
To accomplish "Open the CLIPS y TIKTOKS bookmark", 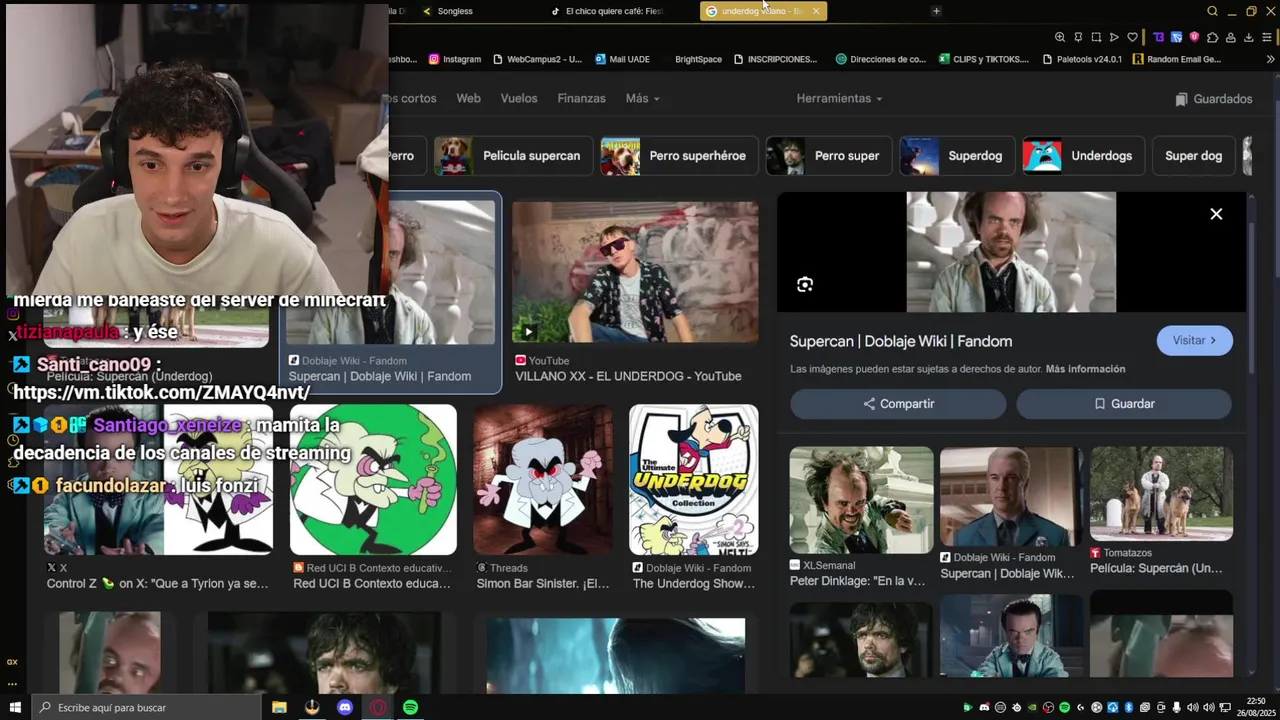I will coord(983,59).
